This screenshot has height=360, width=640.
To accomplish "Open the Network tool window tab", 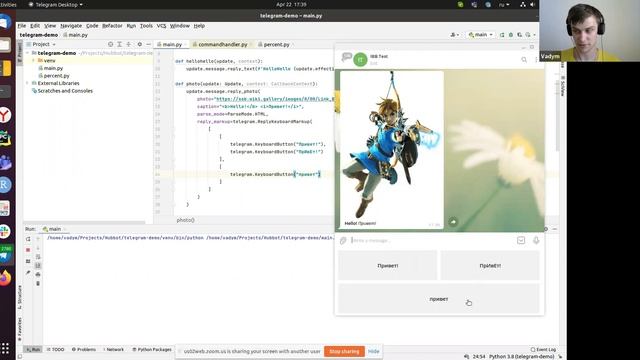I will pyautogui.click(x=113, y=349).
